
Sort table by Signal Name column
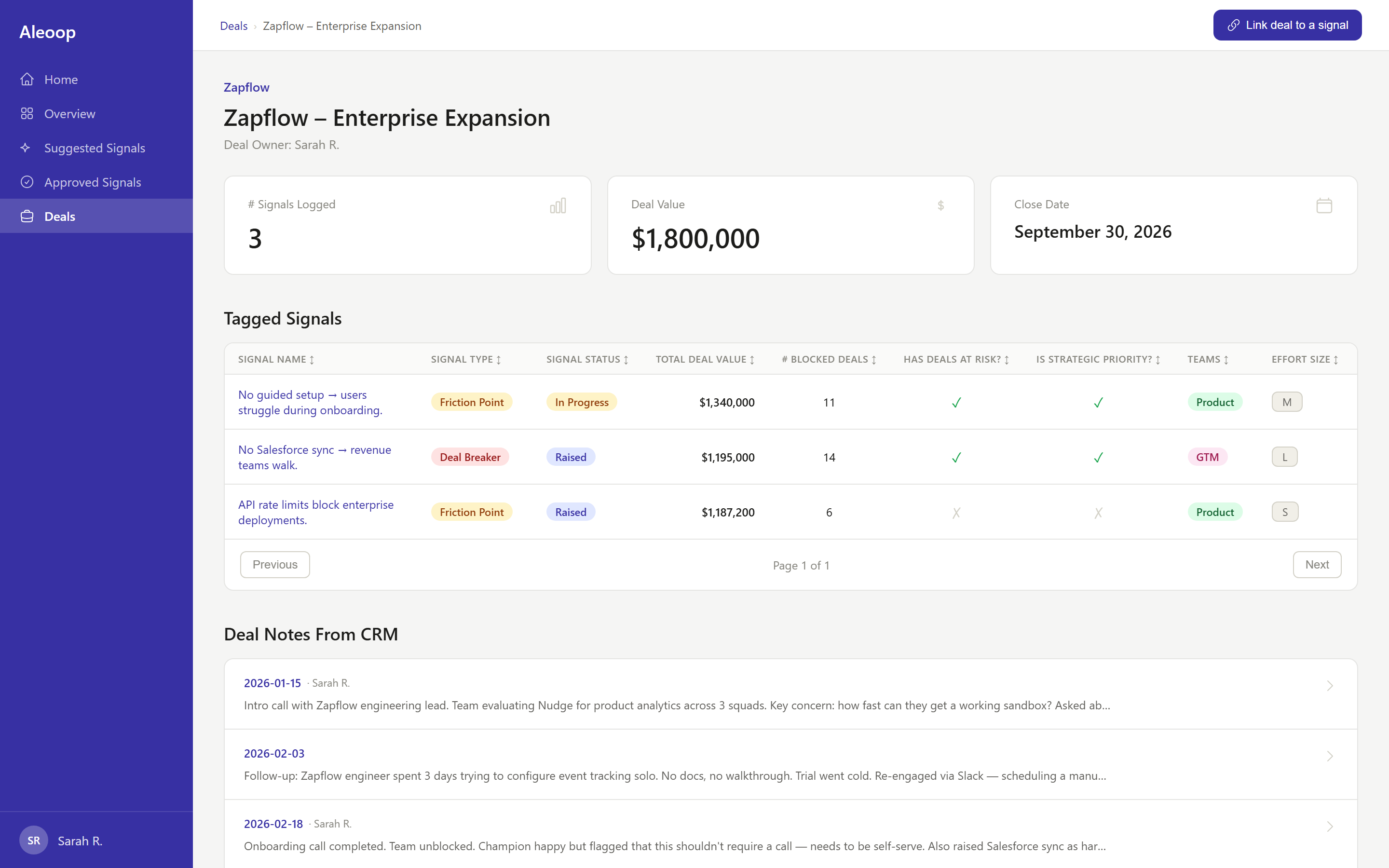276,359
